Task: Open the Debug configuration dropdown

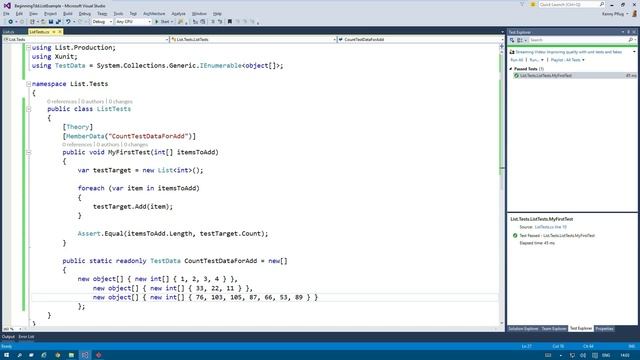Action: pyautogui.click(x=102, y=22)
